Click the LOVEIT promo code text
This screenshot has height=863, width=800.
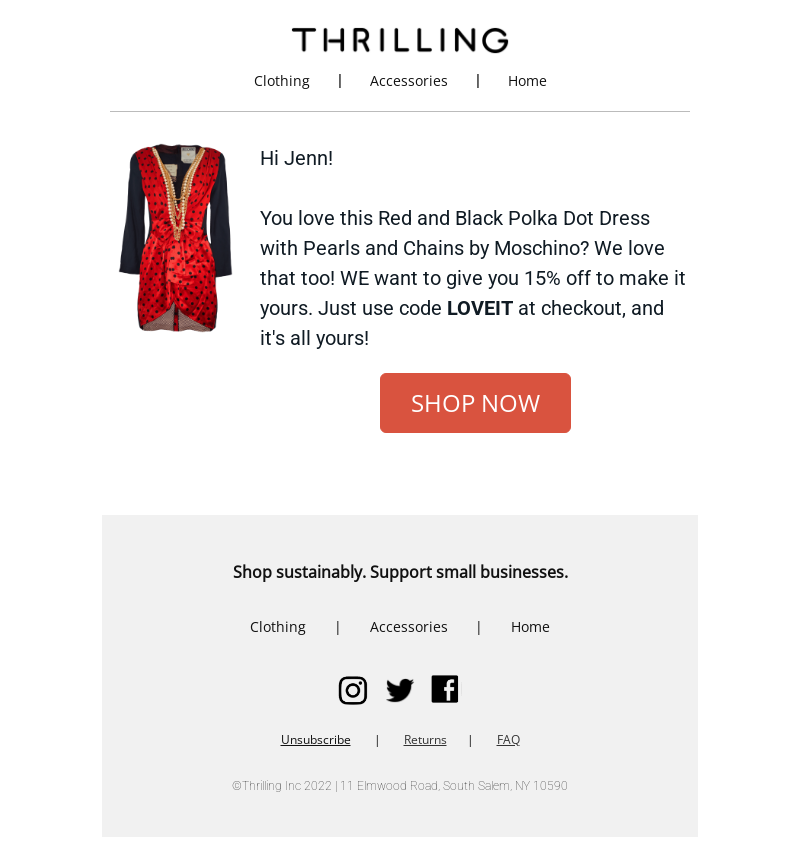480,308
